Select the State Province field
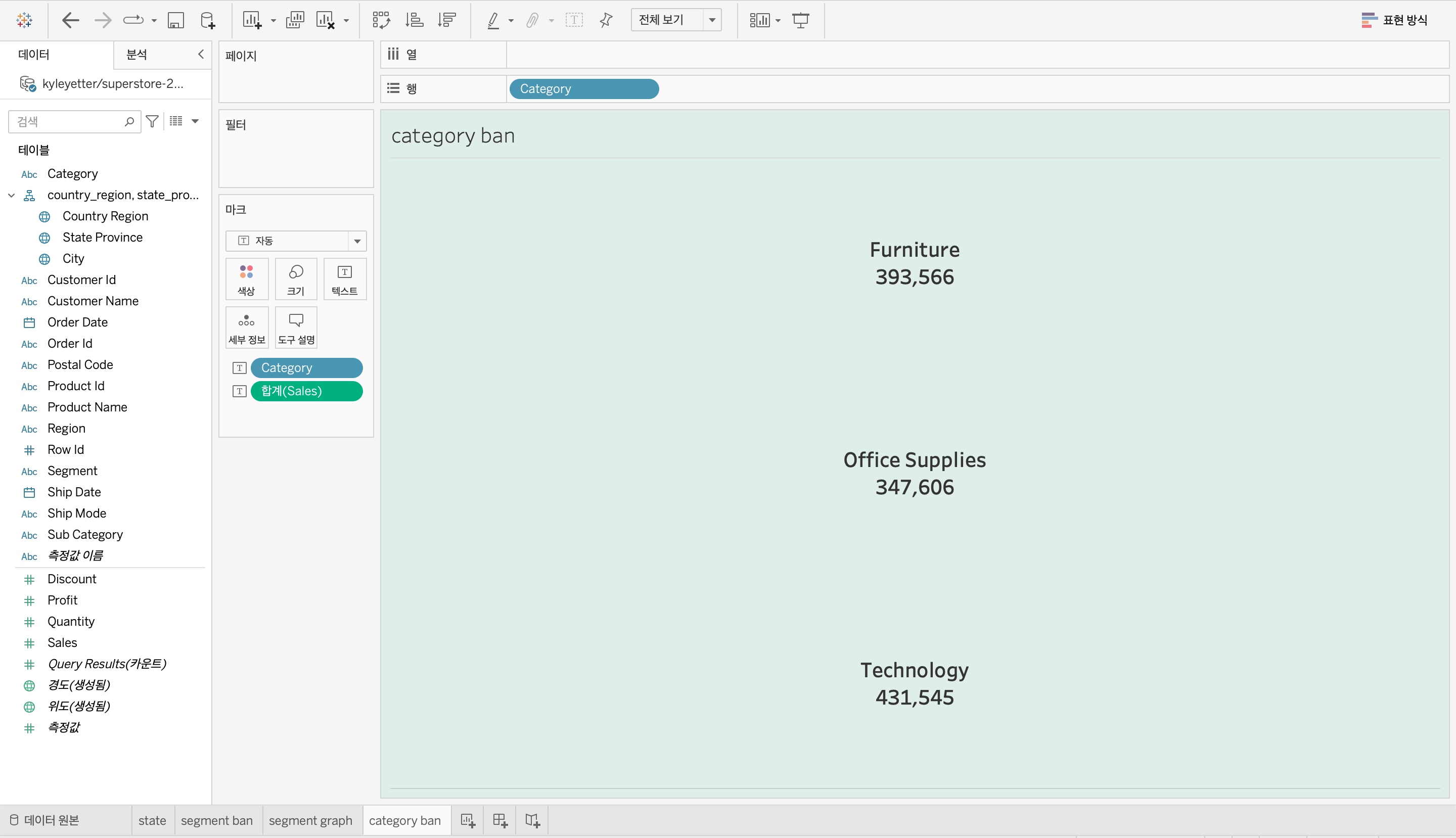Image resolution: width=1456 pixels, height=838 pixels. [x=103, y=238]
